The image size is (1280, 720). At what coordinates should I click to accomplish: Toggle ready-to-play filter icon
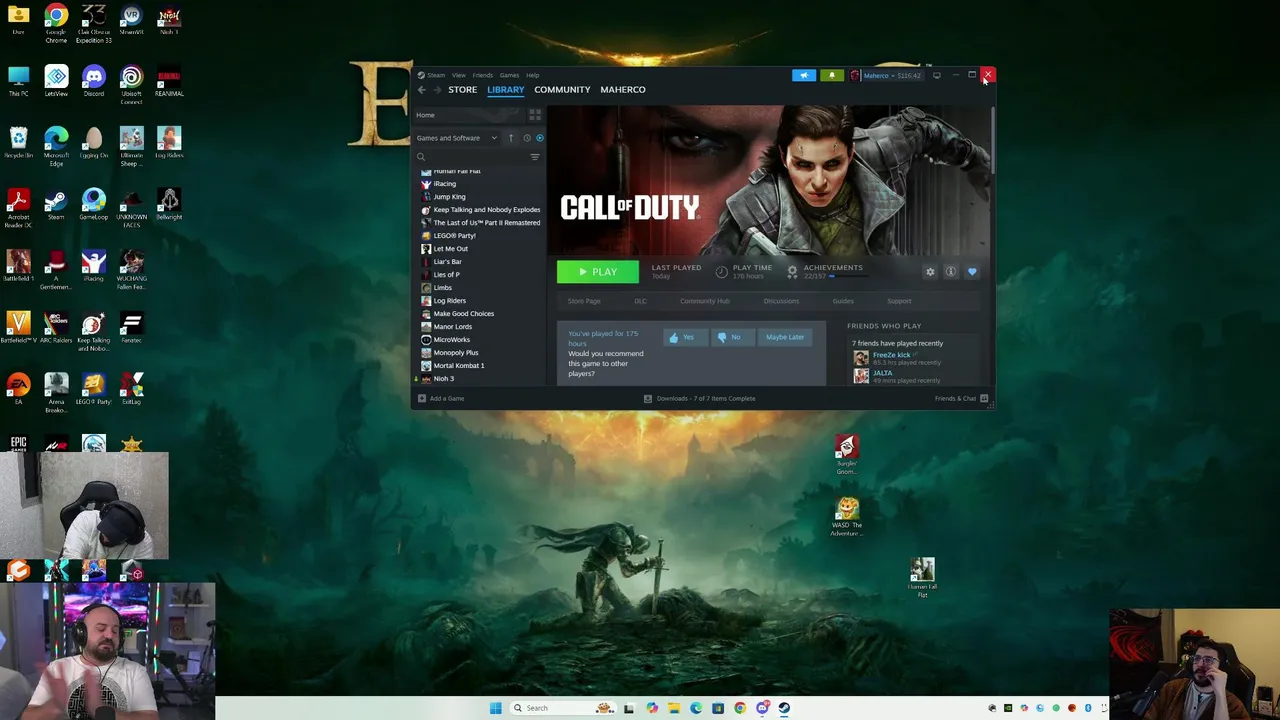pyautogui.click(x=540, y=138)
